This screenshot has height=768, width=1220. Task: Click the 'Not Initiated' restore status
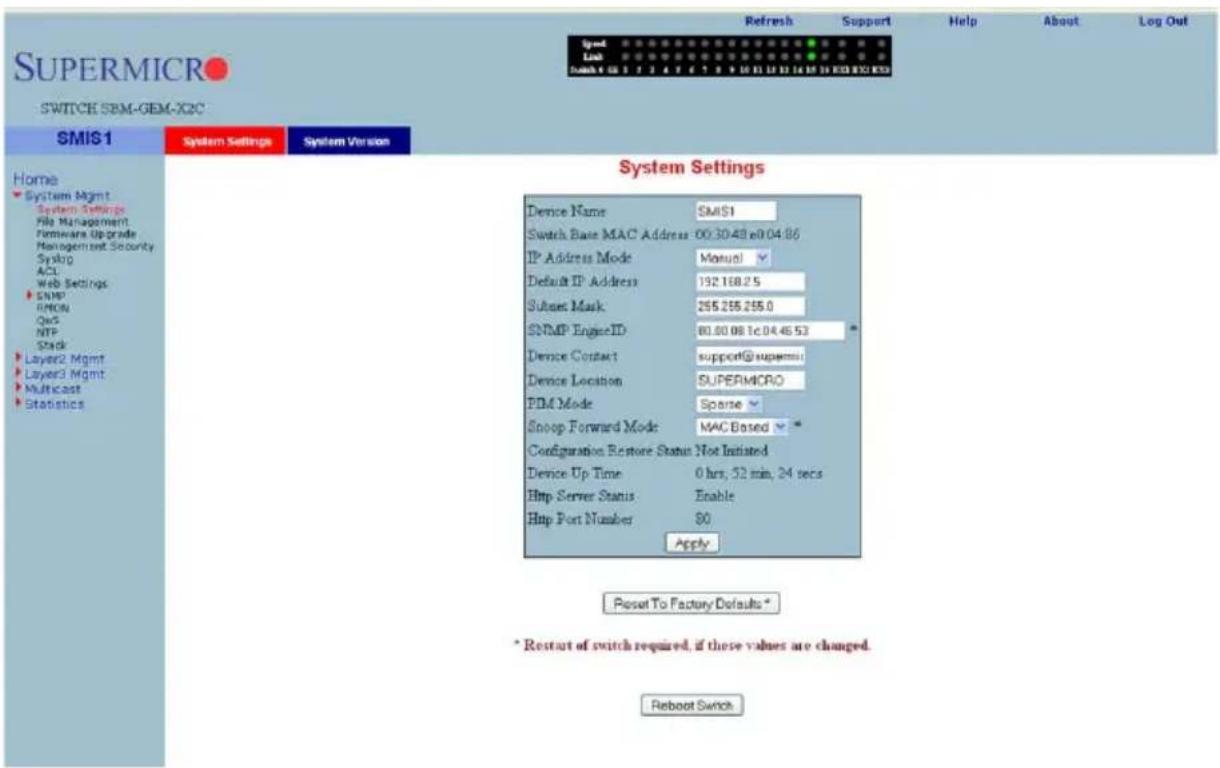(731, 450)
